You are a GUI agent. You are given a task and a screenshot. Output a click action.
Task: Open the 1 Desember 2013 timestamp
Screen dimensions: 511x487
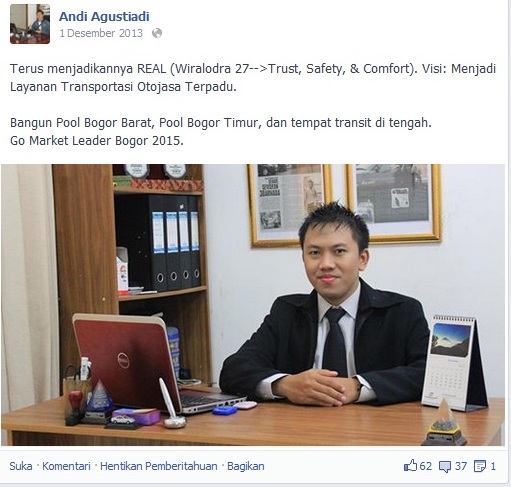point(101,33)
